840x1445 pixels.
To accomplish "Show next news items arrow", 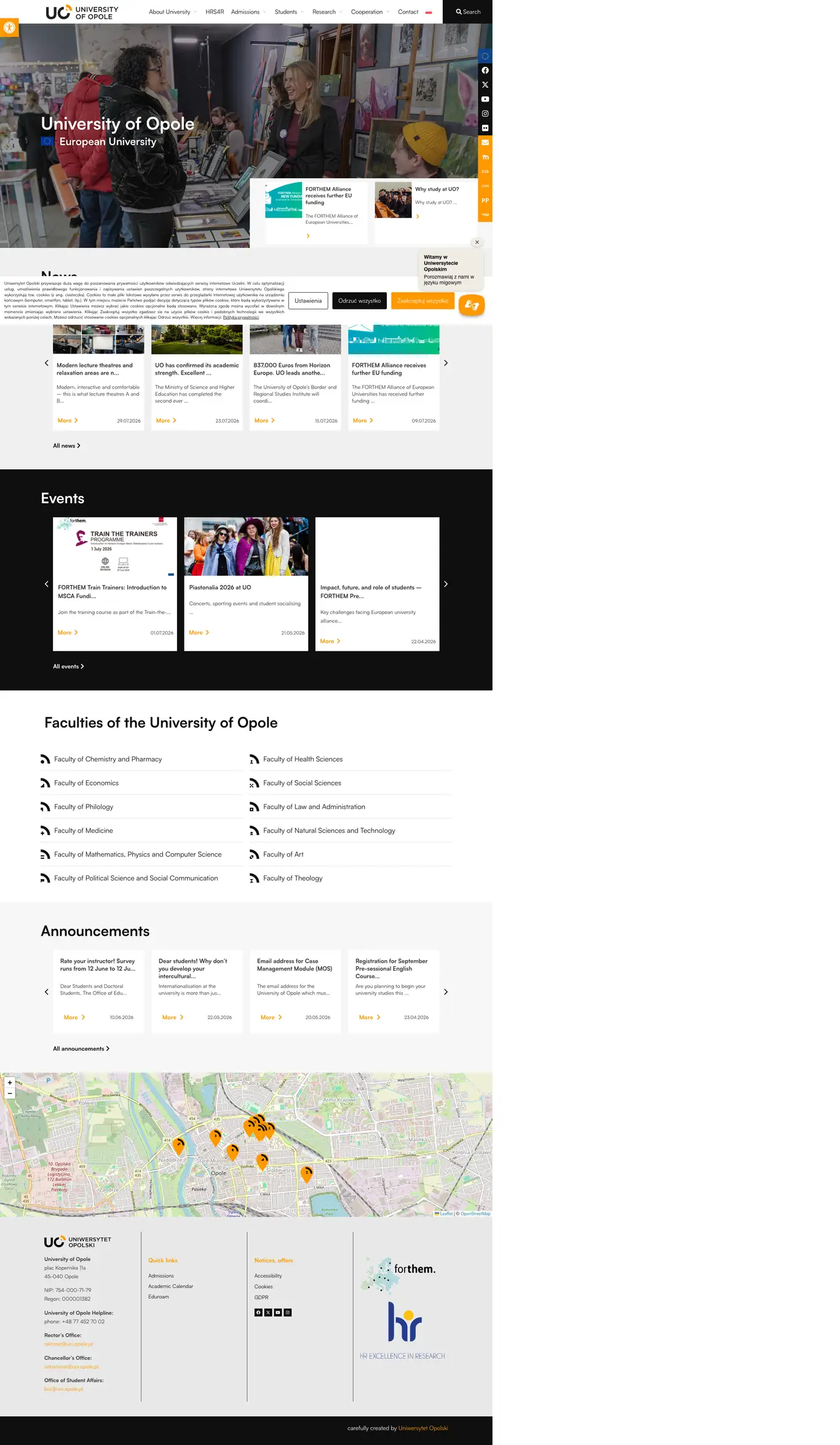I will pyautogui.click(x=446, y=363).
